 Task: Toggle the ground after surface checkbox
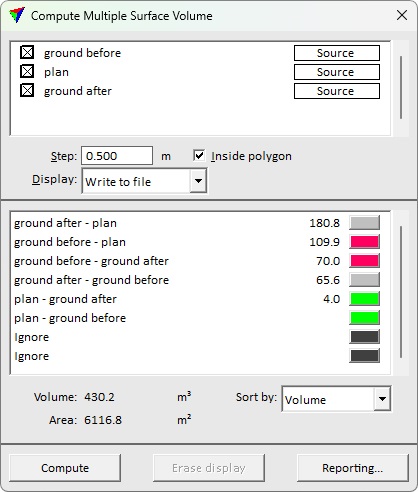[x=27, y=91]
